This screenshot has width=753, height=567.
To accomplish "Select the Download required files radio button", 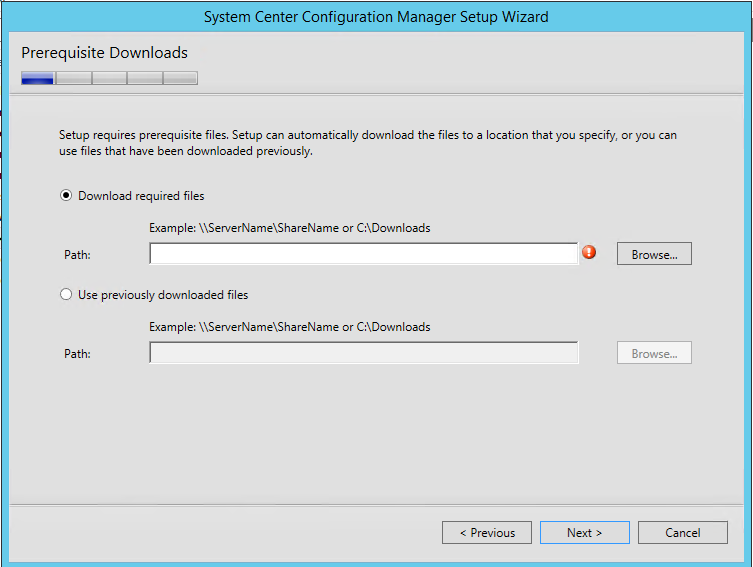I will click(66, 195).
